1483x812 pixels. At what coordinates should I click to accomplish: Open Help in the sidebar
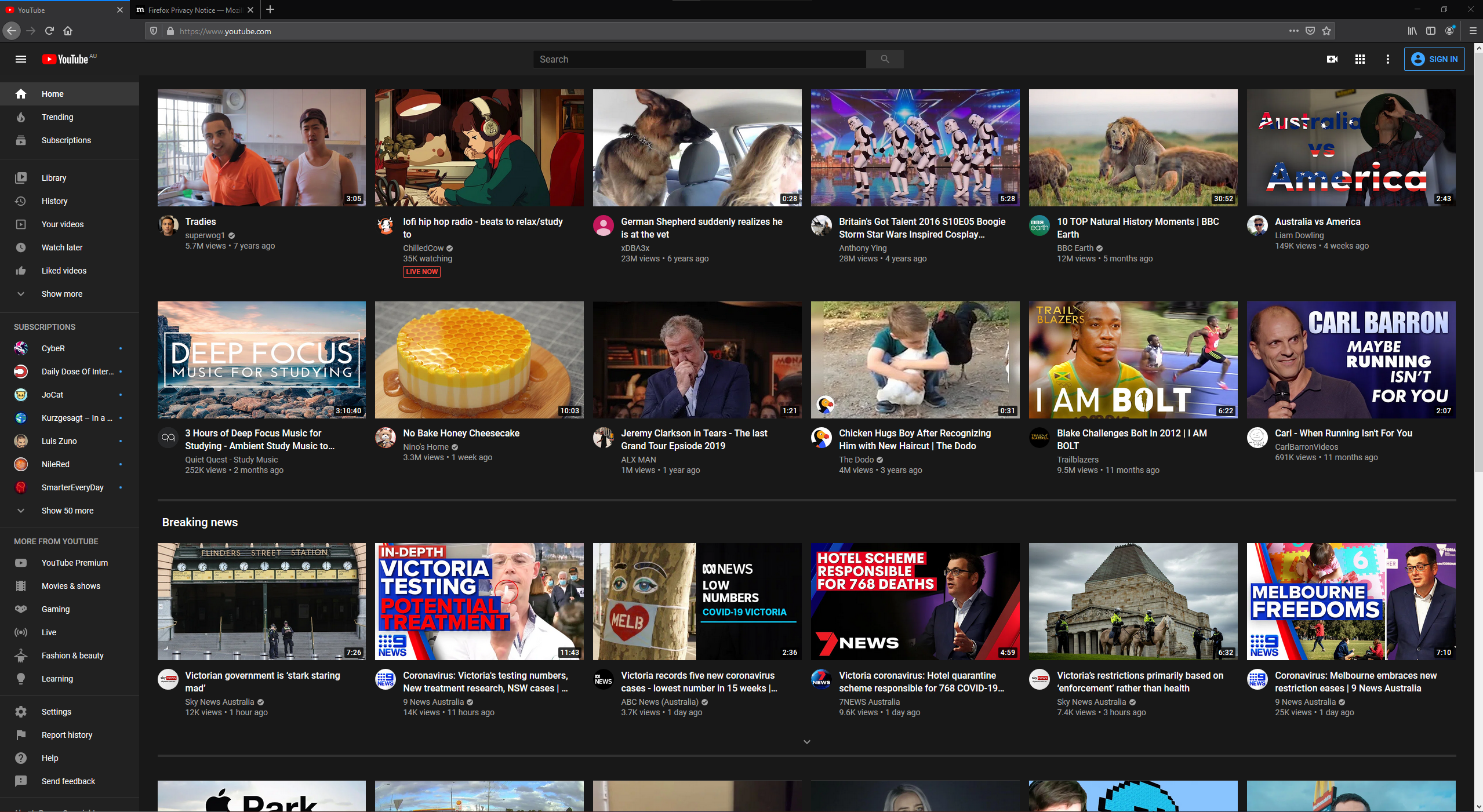click(70, 758)
